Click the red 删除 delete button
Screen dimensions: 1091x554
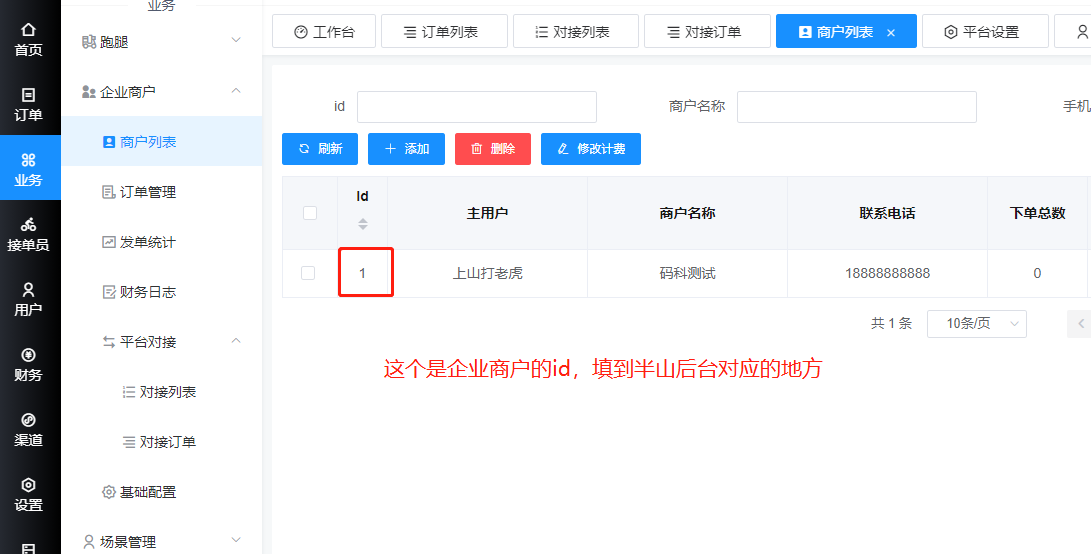coord(493,149)
